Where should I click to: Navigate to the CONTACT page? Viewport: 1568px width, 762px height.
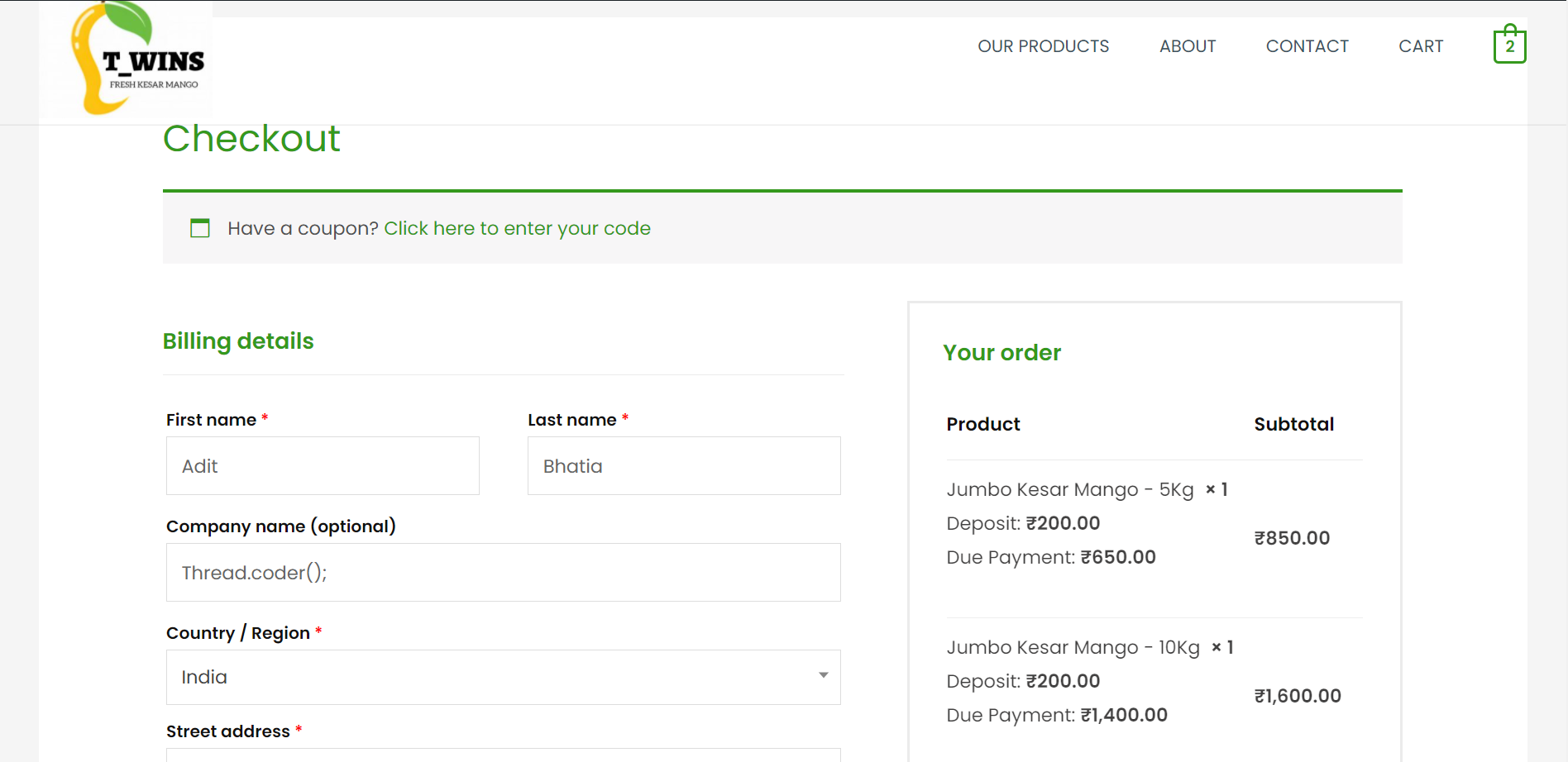click(x=1307, y=46)
